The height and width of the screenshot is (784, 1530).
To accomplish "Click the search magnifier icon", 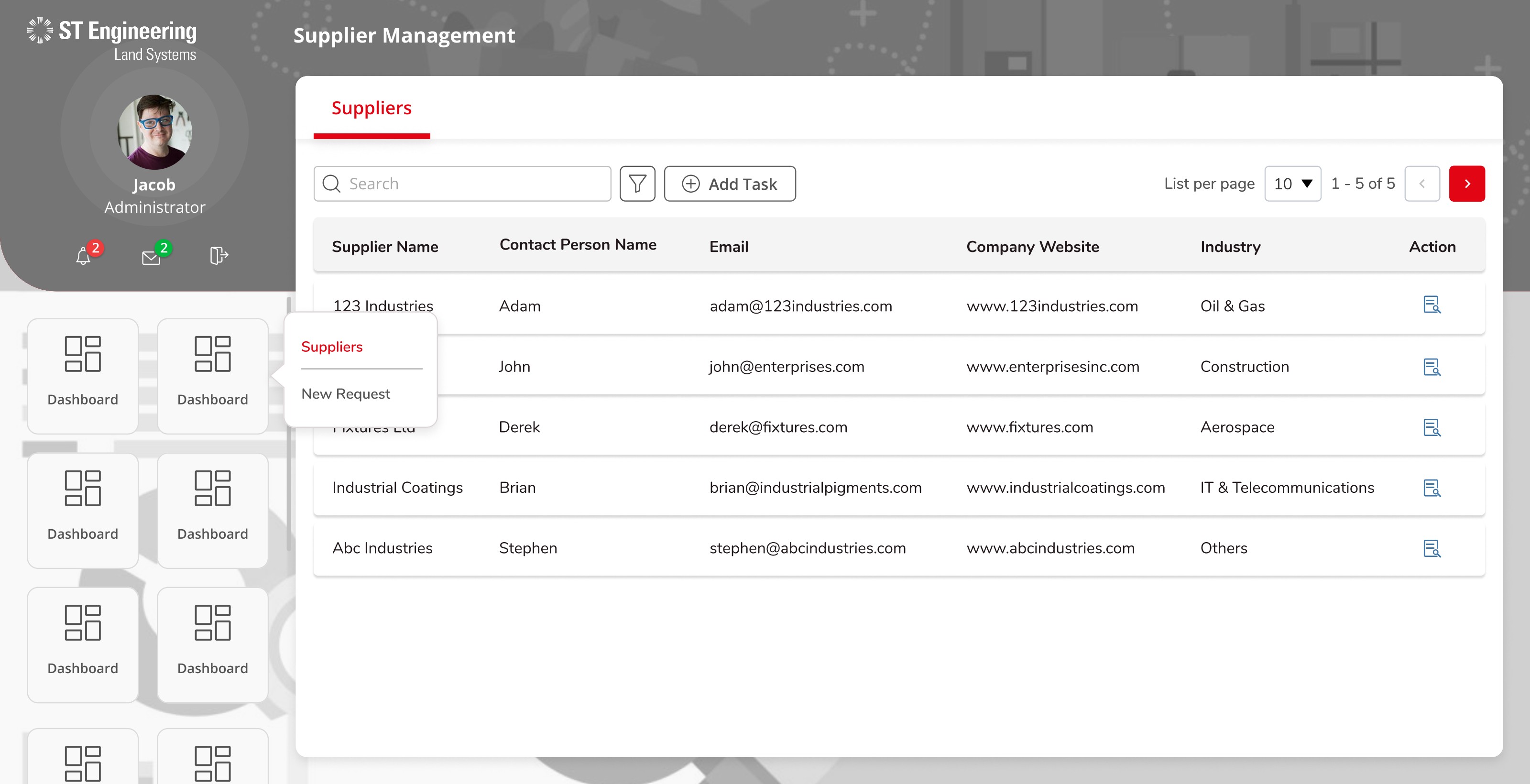I will tap(331, 184).
